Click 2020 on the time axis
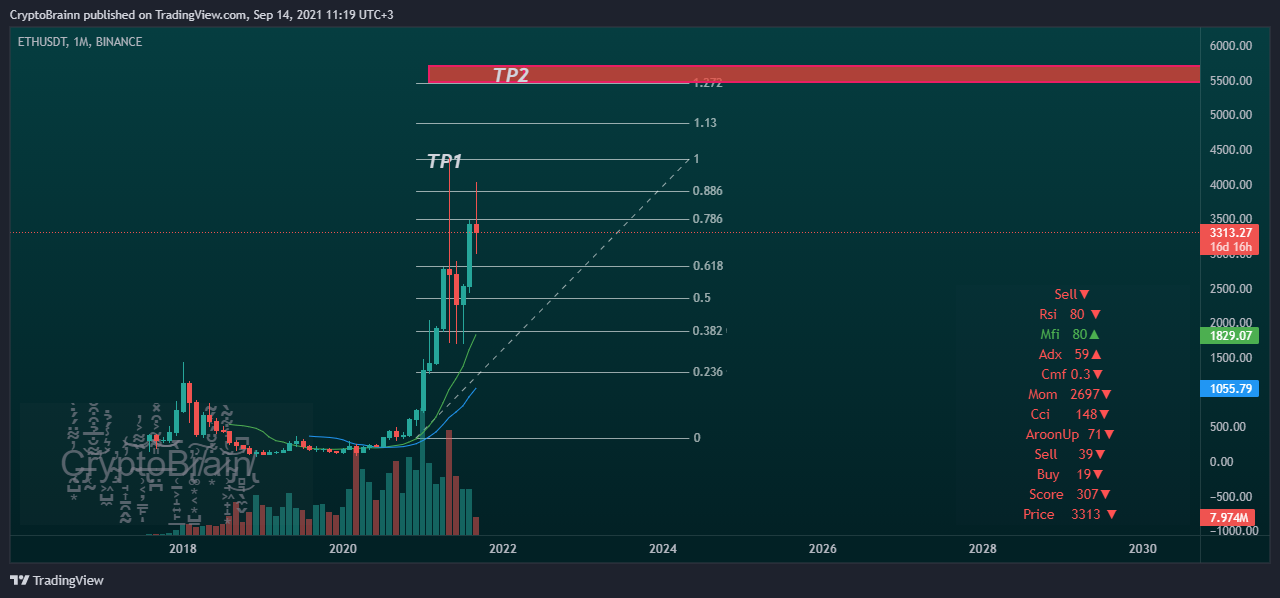This screenshot has height=598, width=1280. [342, 549]
